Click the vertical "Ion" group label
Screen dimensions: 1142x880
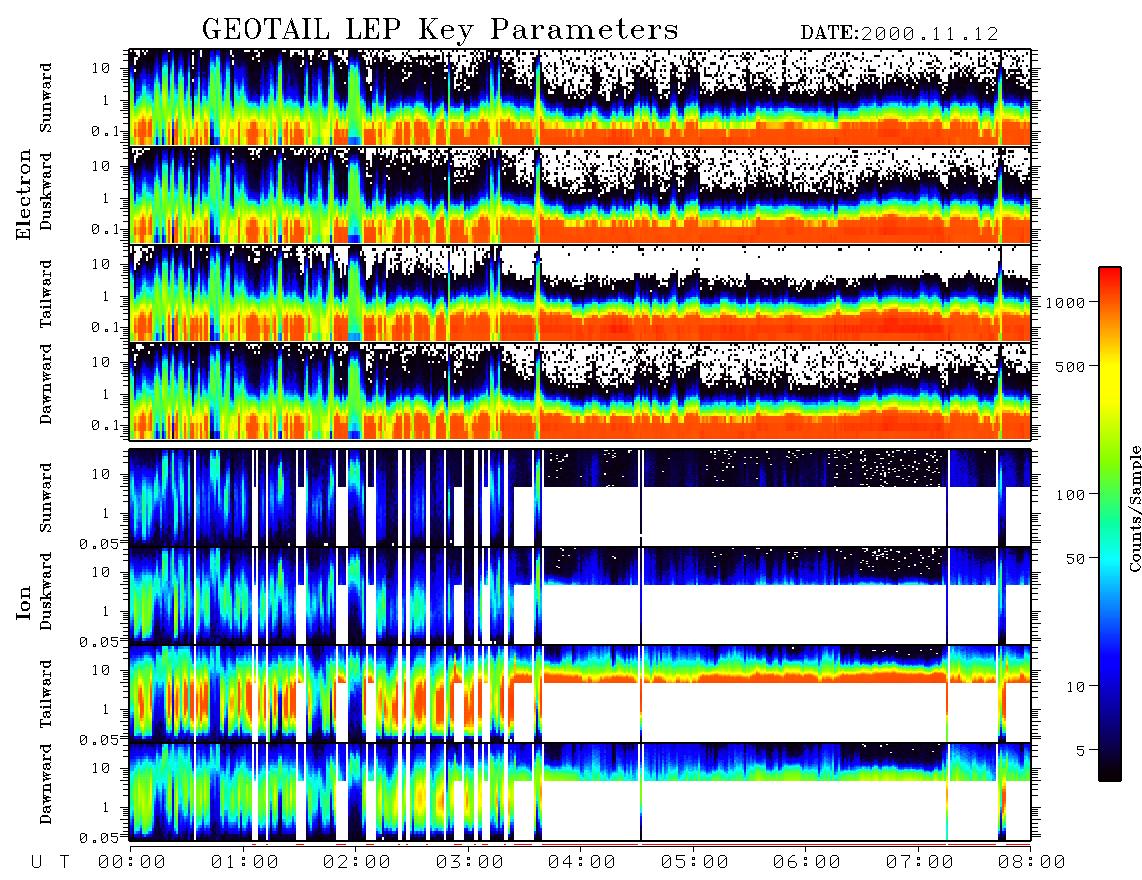pyautogui.click(x=24, y=603)
